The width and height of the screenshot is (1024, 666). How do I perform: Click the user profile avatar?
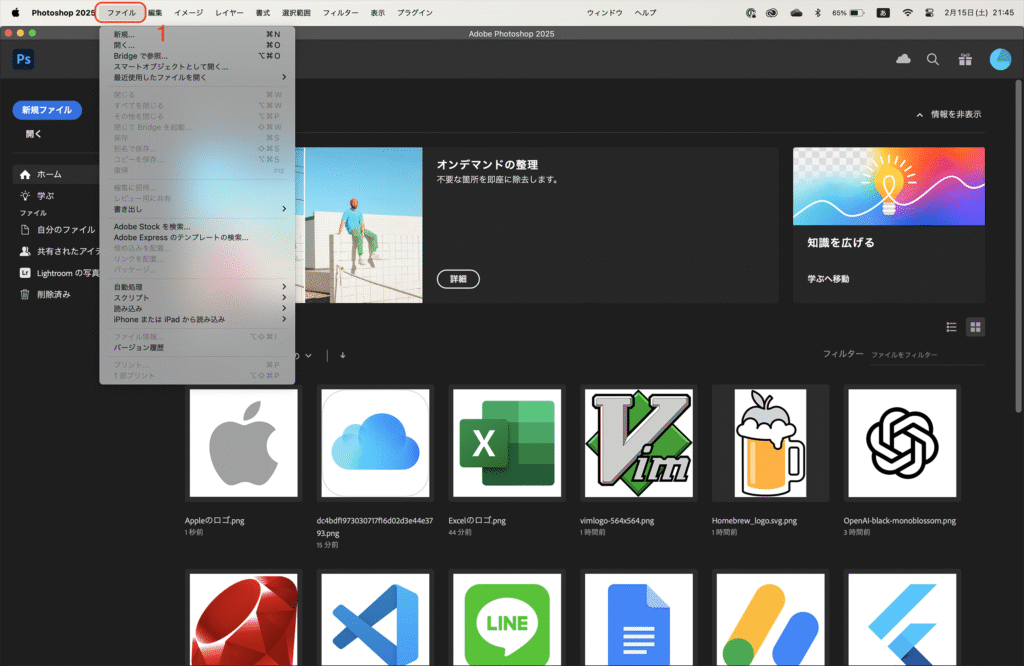click(x=1000, y=59)
